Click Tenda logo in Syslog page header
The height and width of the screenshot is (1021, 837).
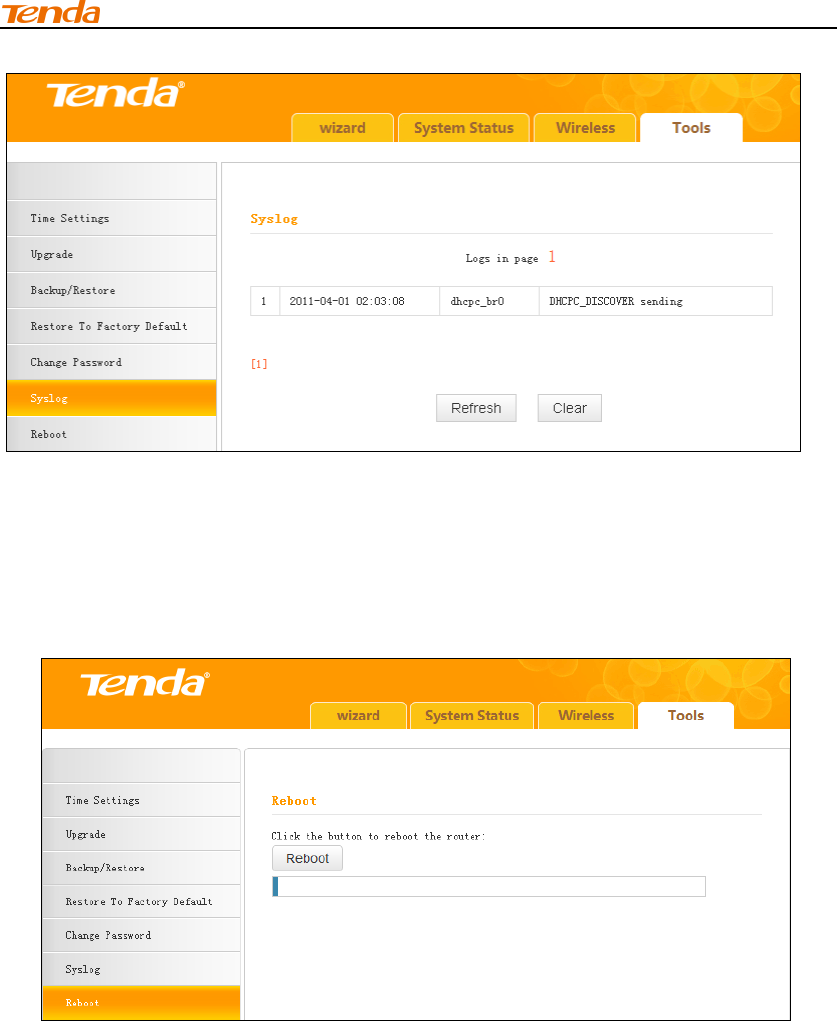(115, 93)
